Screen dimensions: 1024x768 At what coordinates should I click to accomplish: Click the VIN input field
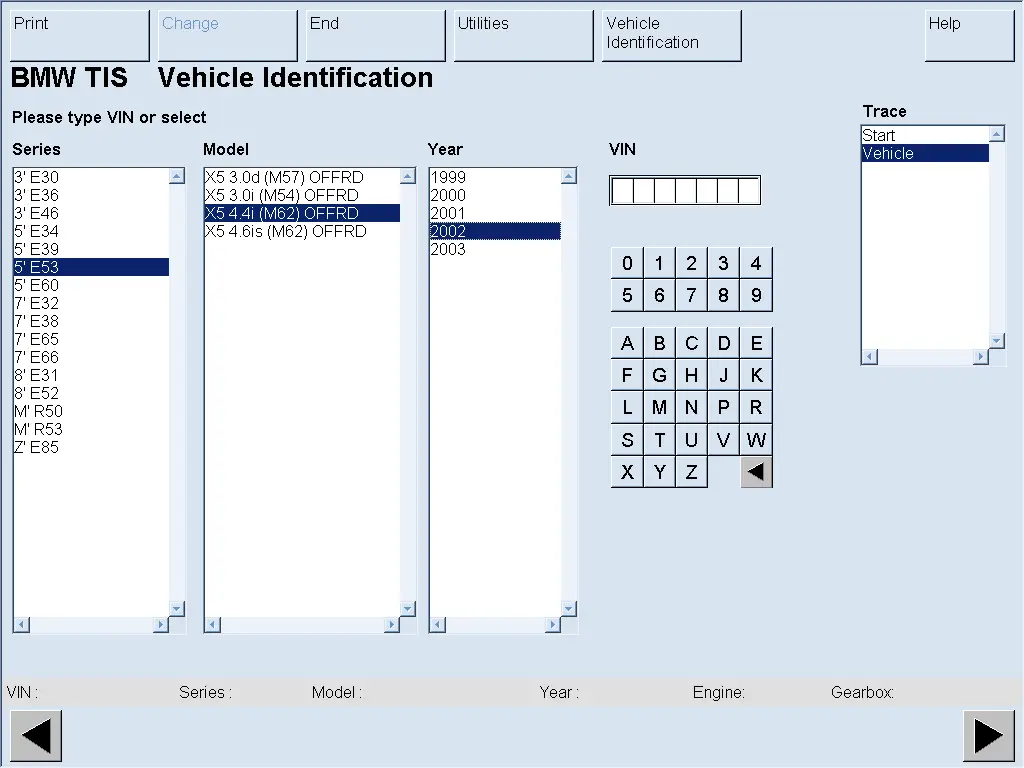click(x=685, y=190)
